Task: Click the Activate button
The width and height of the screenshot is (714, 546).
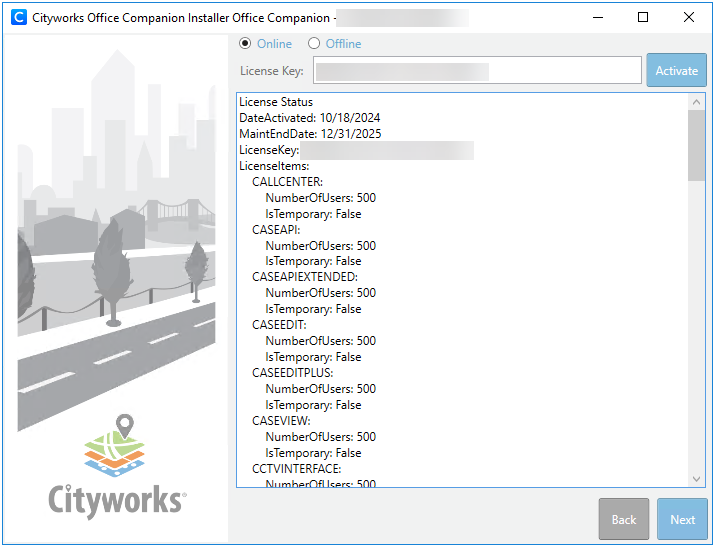Action: [x=676, y=70]
